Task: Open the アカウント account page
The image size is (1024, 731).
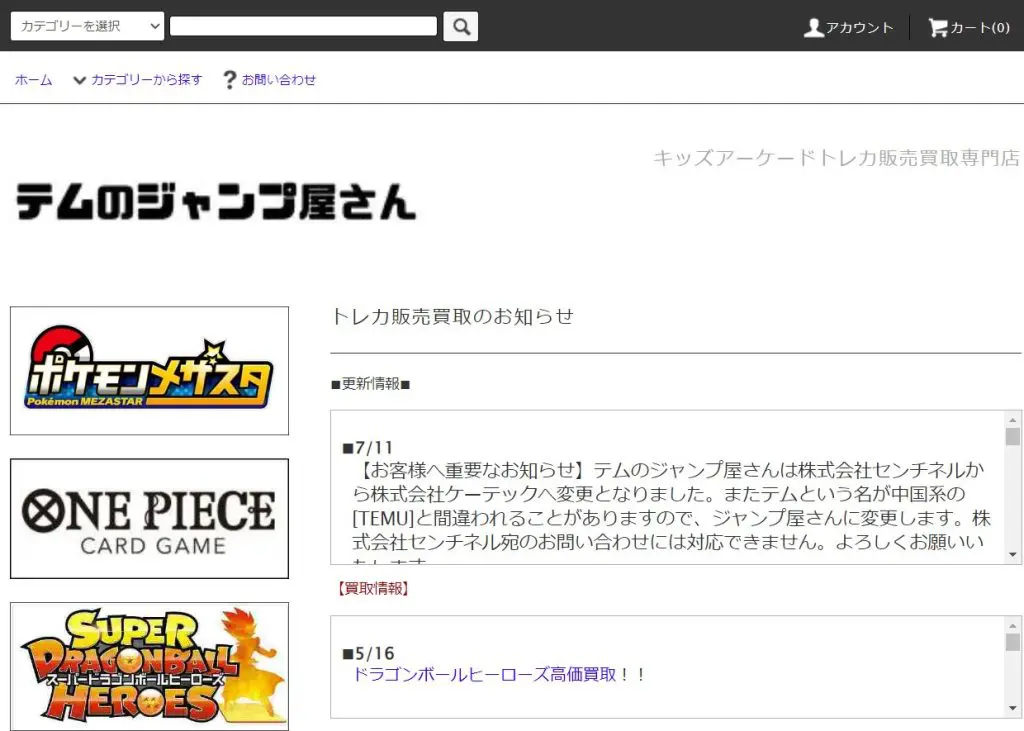Action: 848,27
